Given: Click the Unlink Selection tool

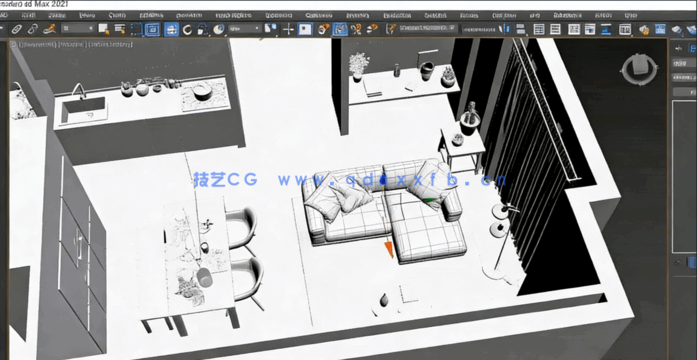Looking at the screenshot, I should point(32,29).
